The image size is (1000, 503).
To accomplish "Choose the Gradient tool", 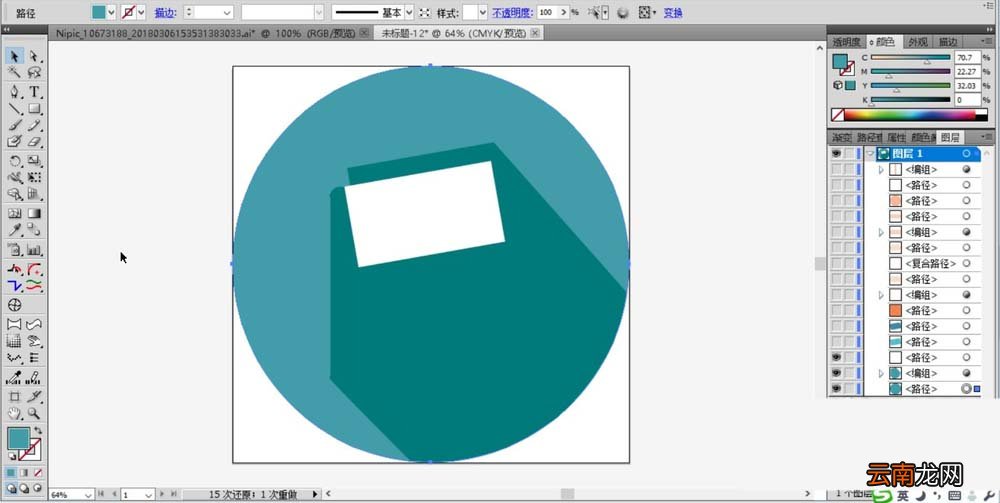I will pos(34,214).
